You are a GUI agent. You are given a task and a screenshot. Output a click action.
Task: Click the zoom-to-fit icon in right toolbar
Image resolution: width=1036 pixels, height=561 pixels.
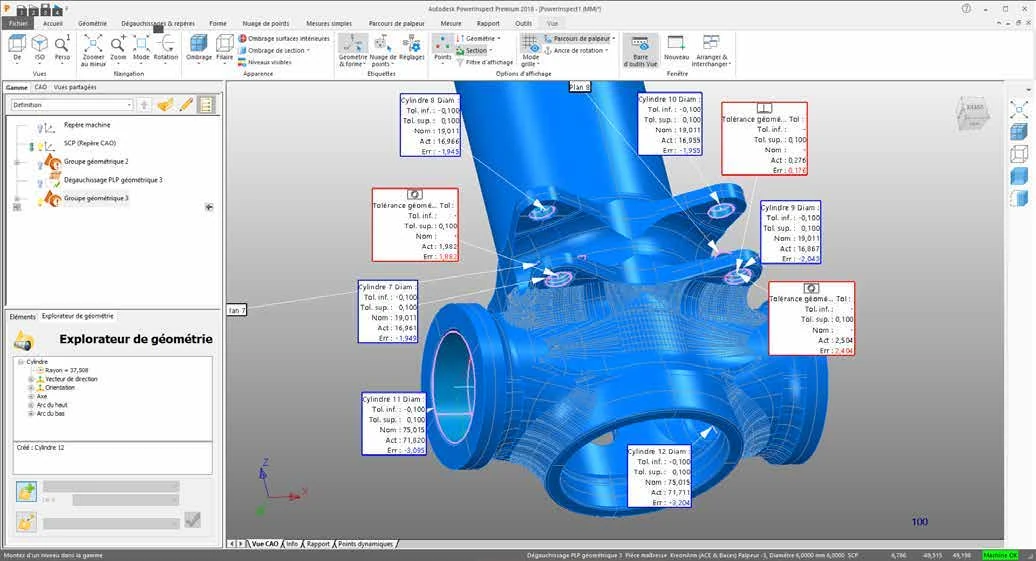point(1019,109)
